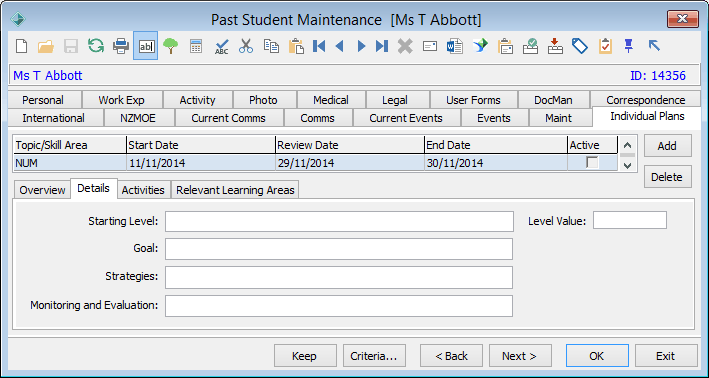Screen dimensions: 709x378
Task: Click the blue diagonal arrow icon
Action: click(x=654, y=45)
